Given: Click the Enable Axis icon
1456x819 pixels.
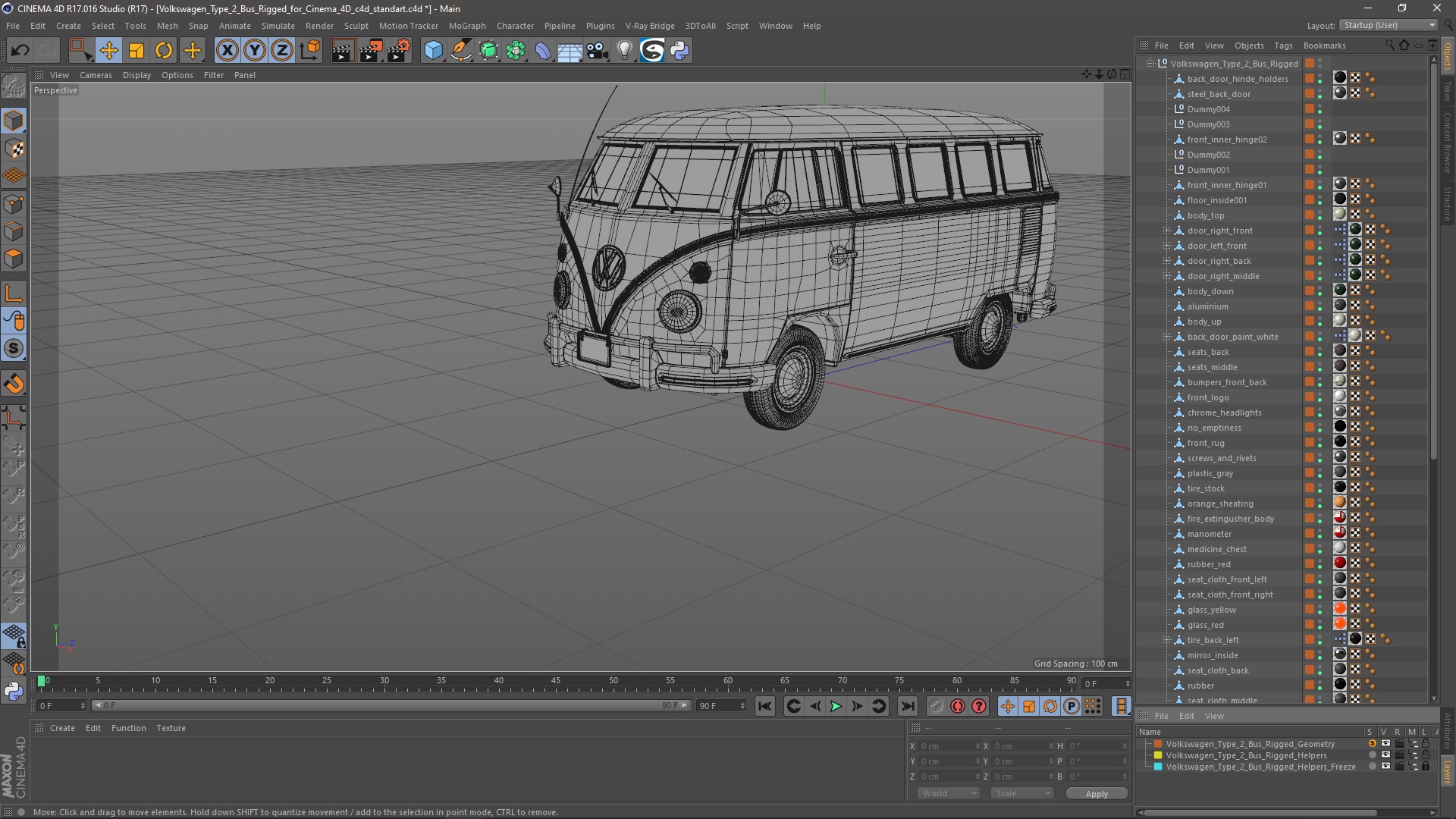Looking at the screenshot, I should [14, 293].
